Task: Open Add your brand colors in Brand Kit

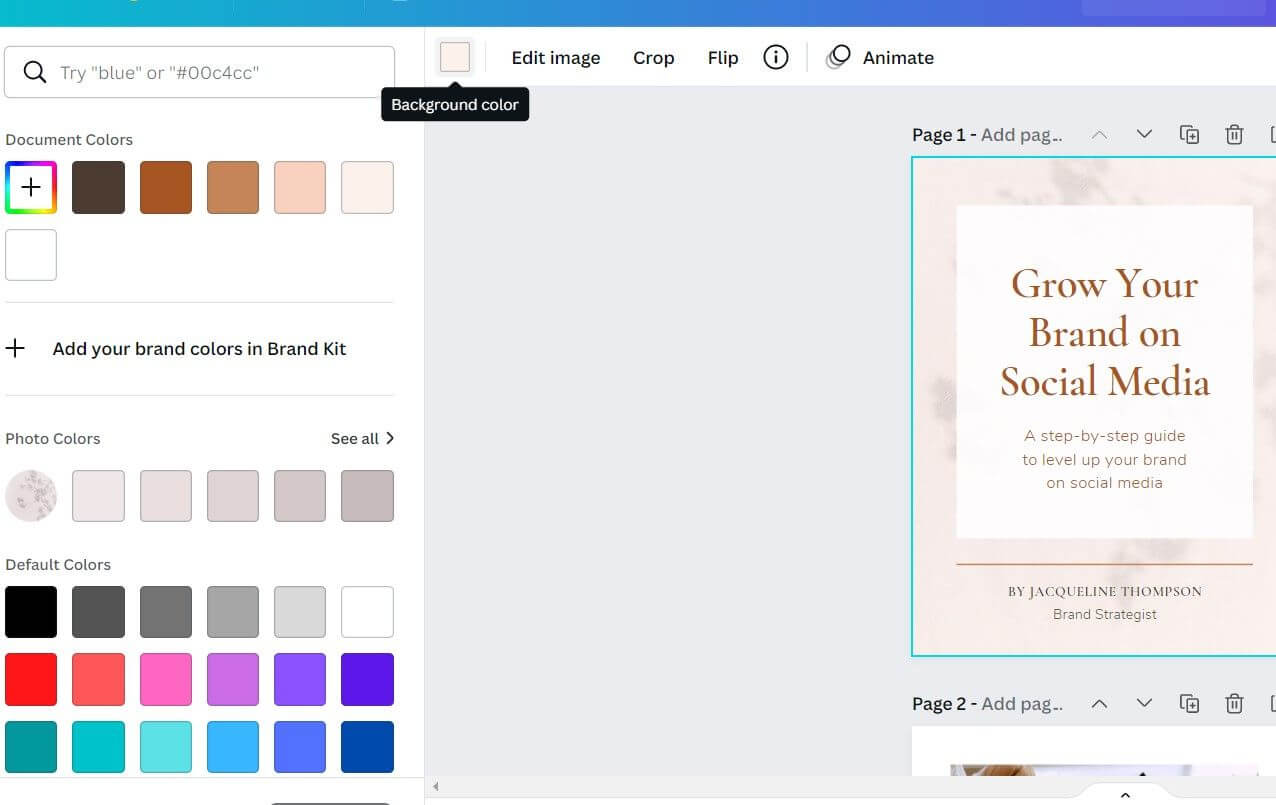Action: coord(199,348)
